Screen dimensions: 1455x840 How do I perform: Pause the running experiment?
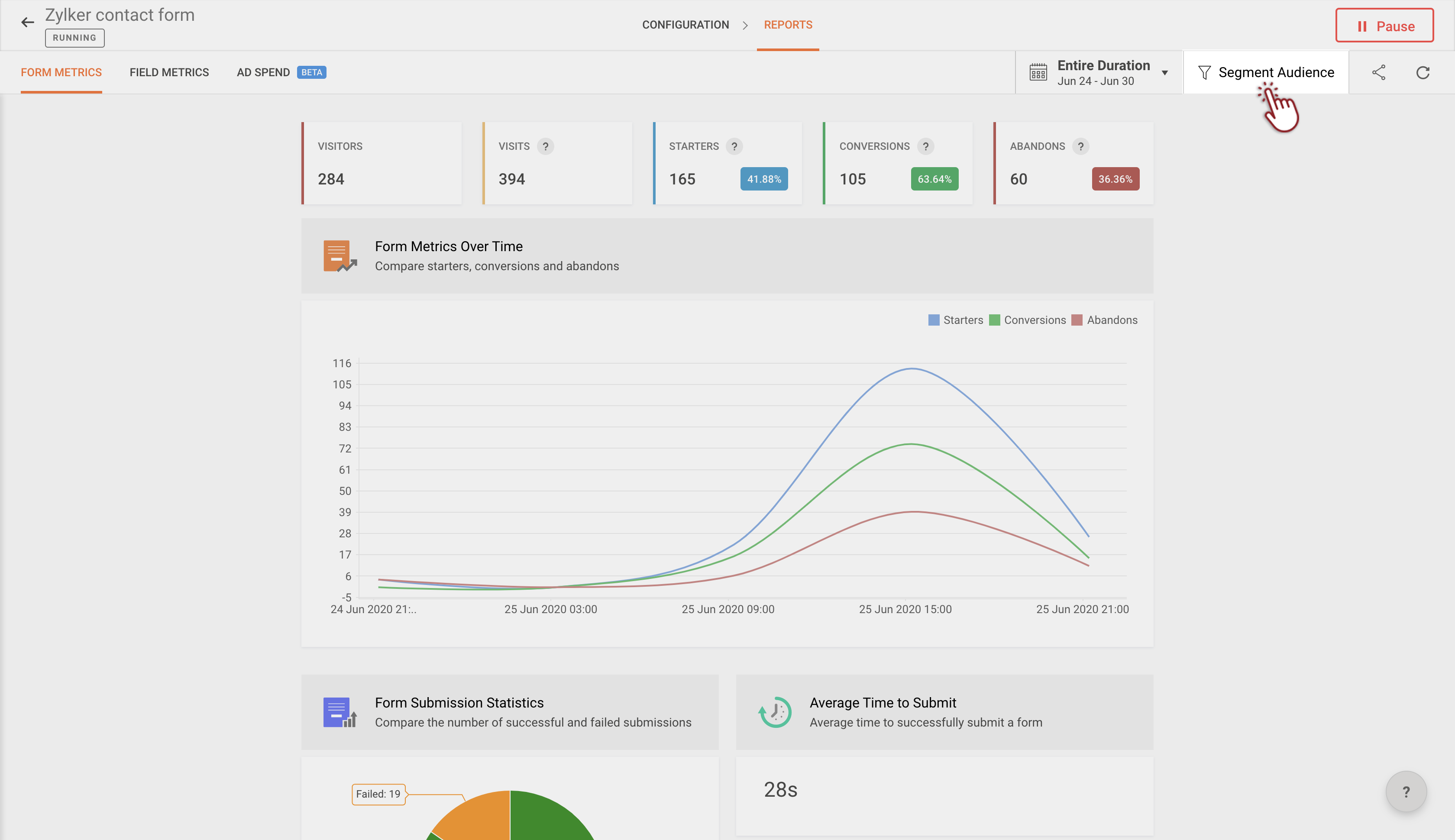click(1384, 26)
